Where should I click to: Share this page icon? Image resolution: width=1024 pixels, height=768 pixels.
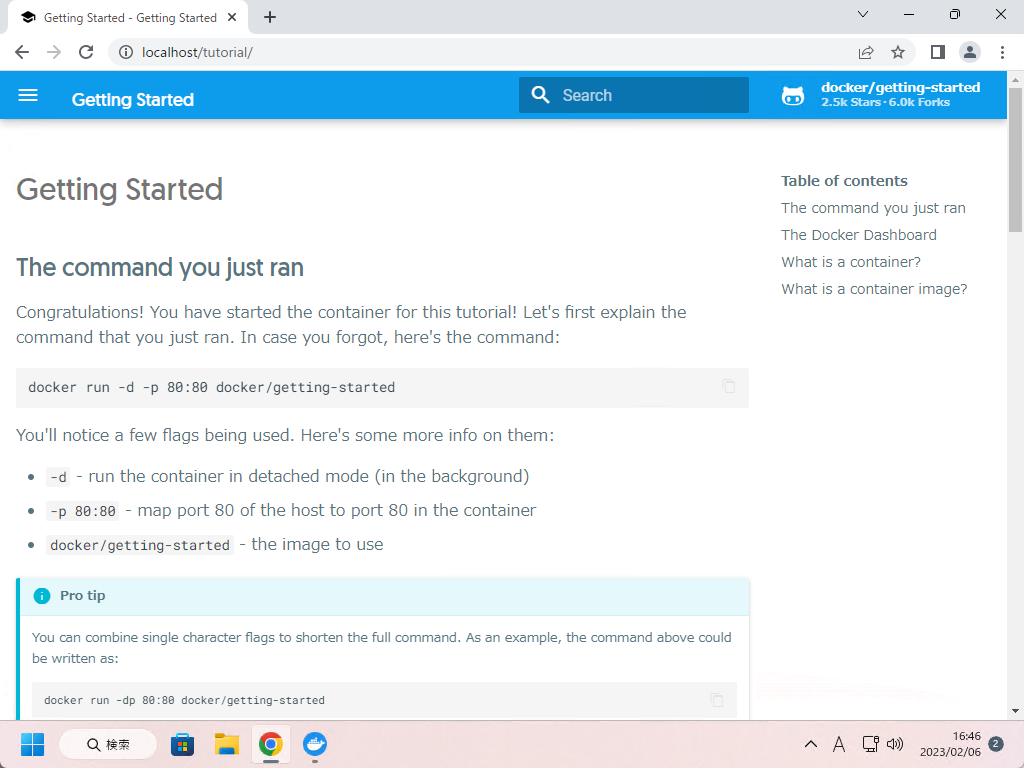click(866, 52)
